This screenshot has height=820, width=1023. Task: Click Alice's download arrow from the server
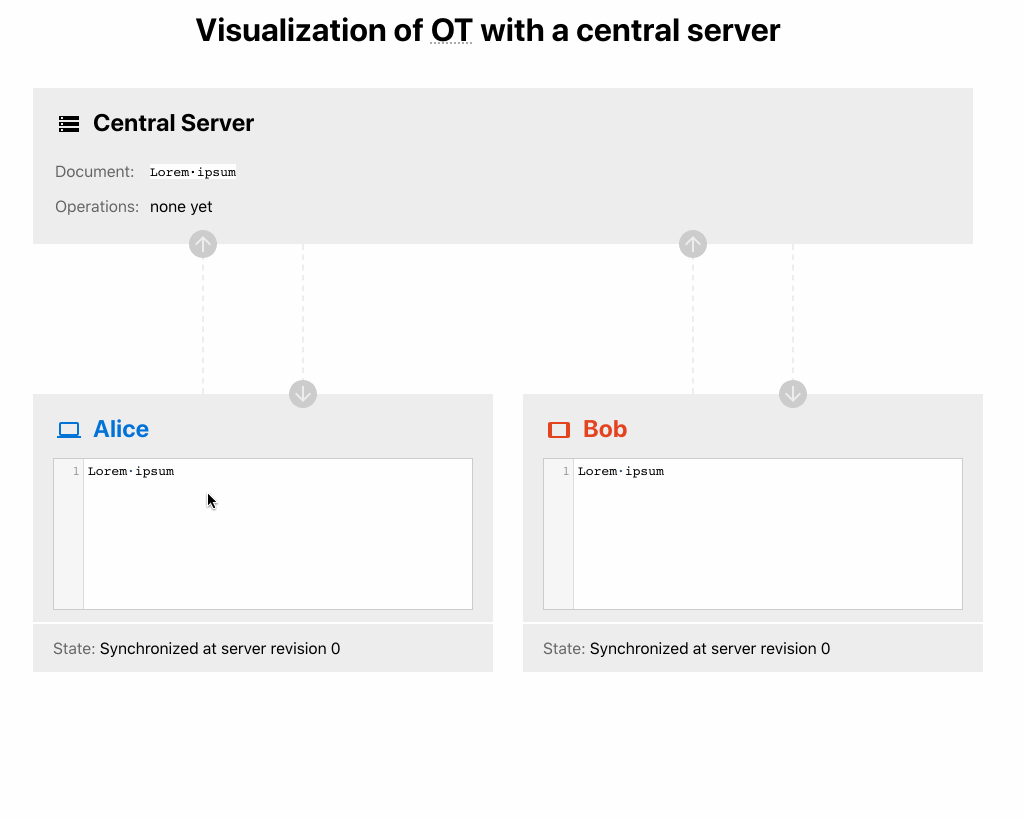pyautogui.click(x=303, y=394)
